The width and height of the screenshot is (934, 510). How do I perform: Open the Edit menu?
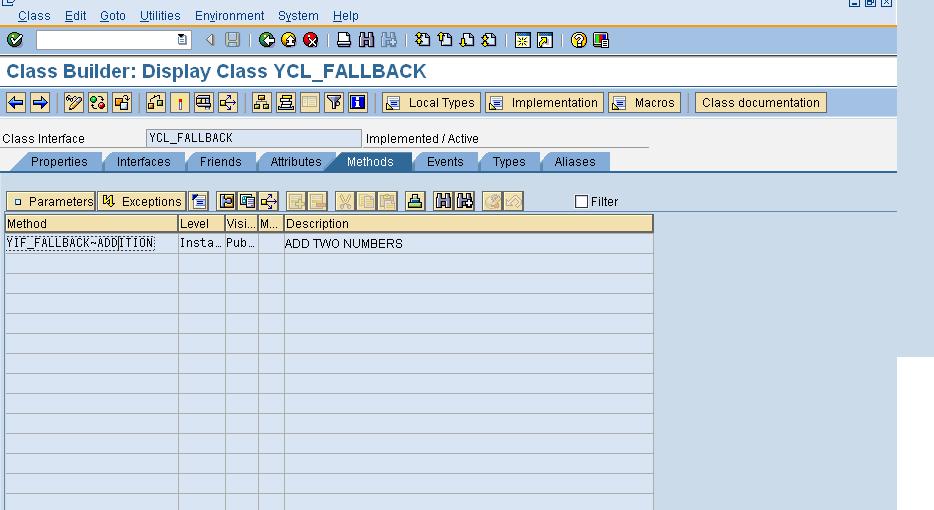76,15
